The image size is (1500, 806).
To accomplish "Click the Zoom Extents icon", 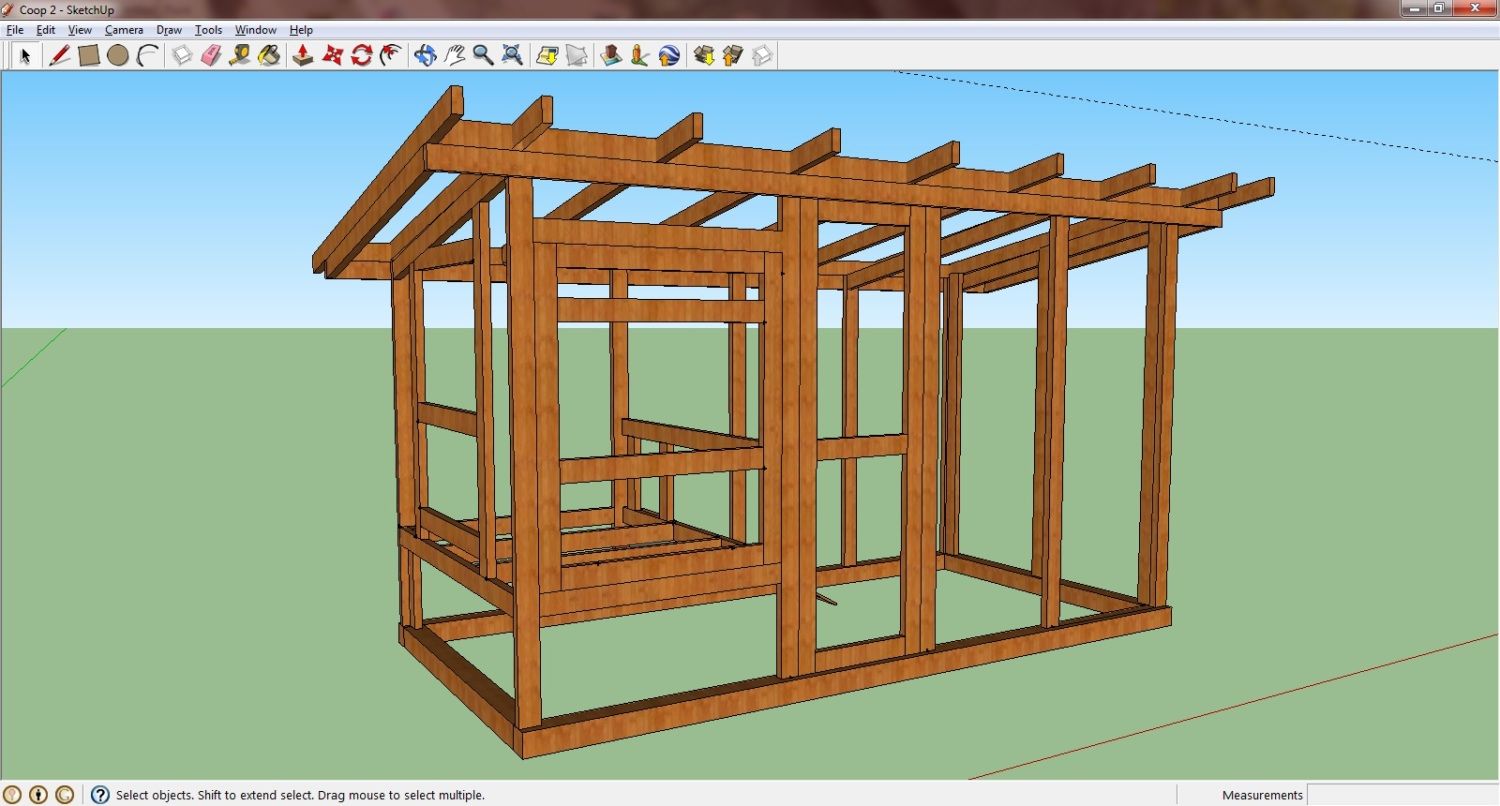I will (512, 55).
